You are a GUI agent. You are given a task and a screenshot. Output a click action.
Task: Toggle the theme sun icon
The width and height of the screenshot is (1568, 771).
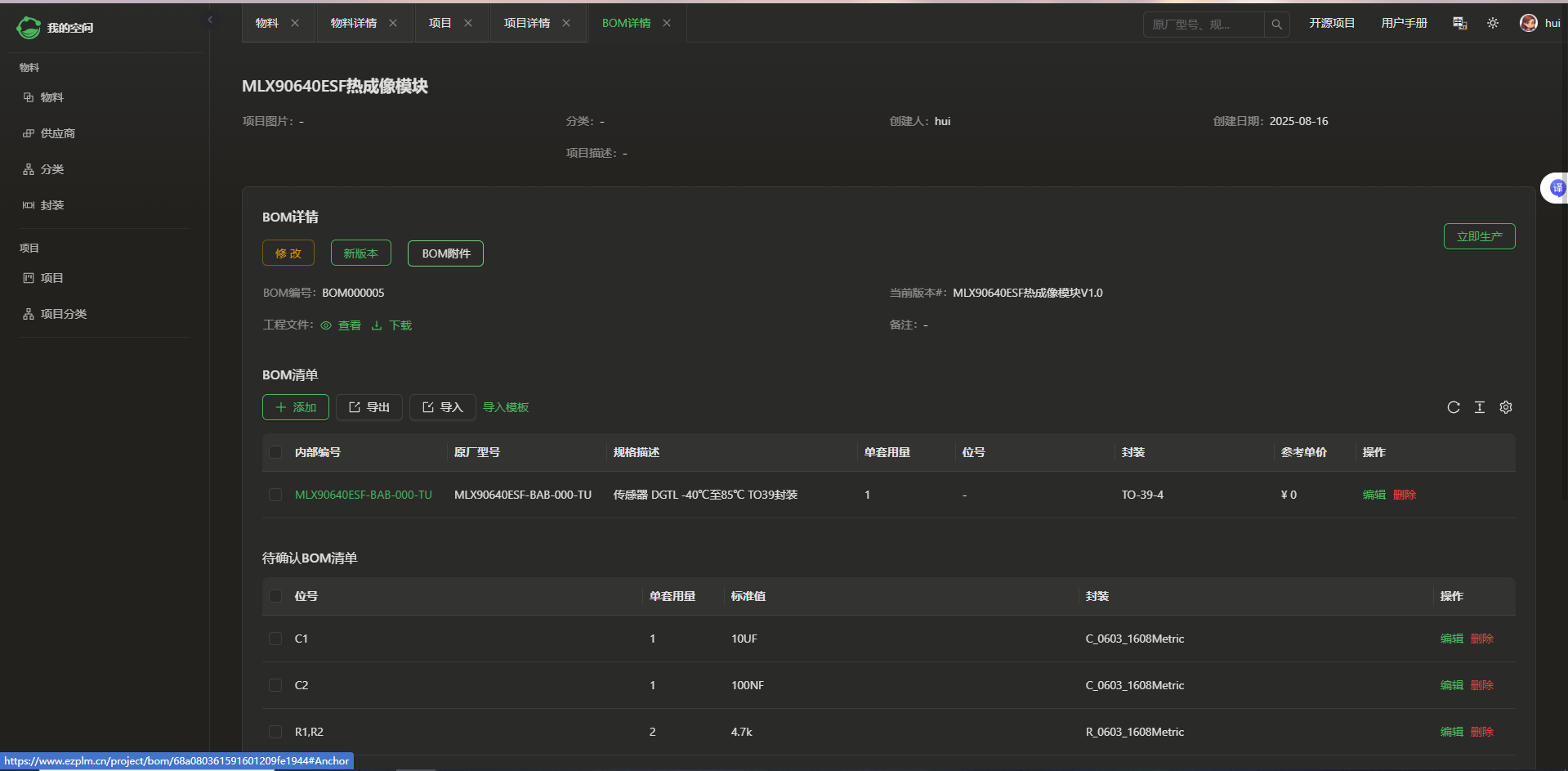[x=1492, y=23]
